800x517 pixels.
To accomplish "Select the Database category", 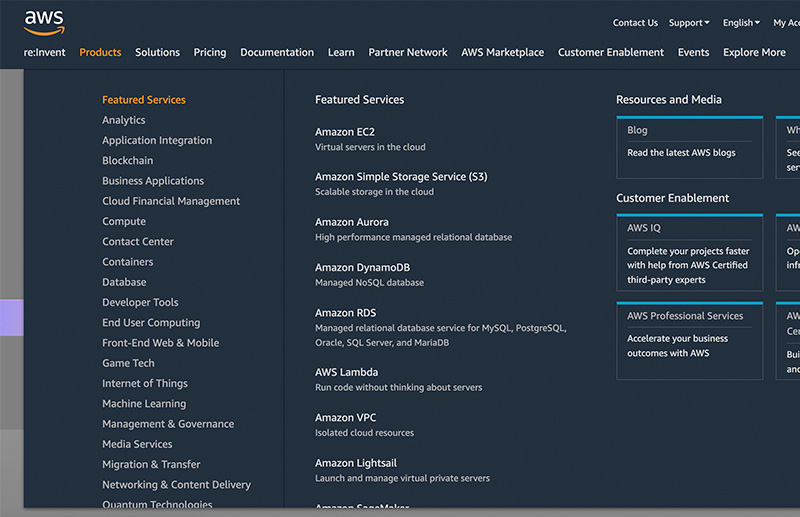I will [124, 282].
